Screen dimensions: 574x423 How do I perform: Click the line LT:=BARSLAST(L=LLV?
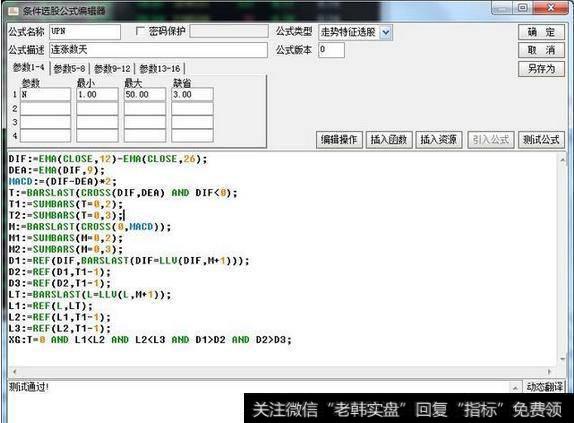pyautogui.click(x=90, y=295)
